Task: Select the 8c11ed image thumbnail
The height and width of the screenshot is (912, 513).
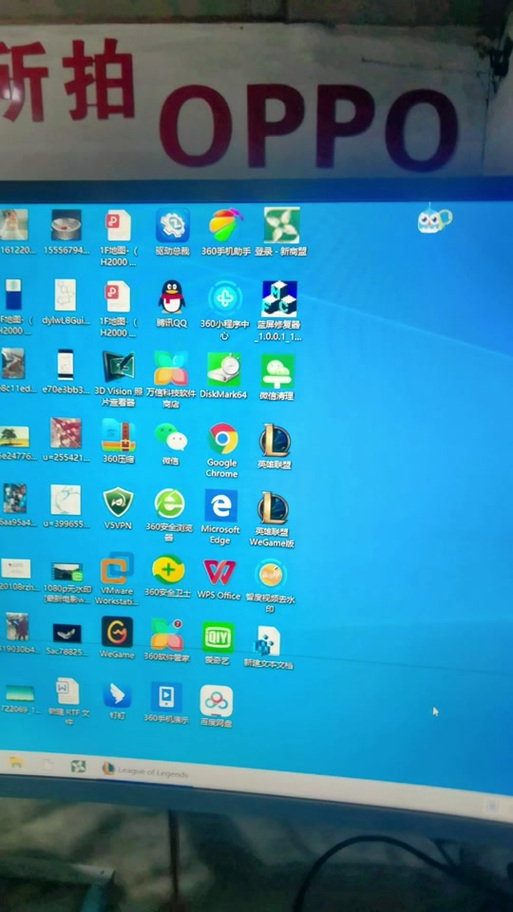Action: point(15,370)
